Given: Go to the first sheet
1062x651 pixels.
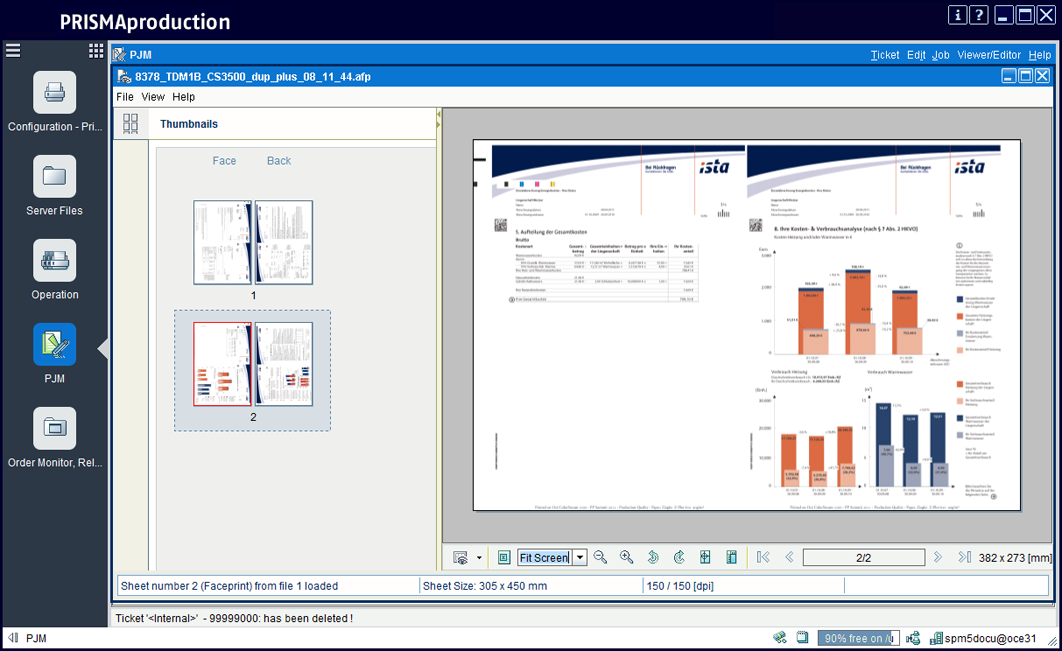Looking at the screenshot, I should coord(763,557).
